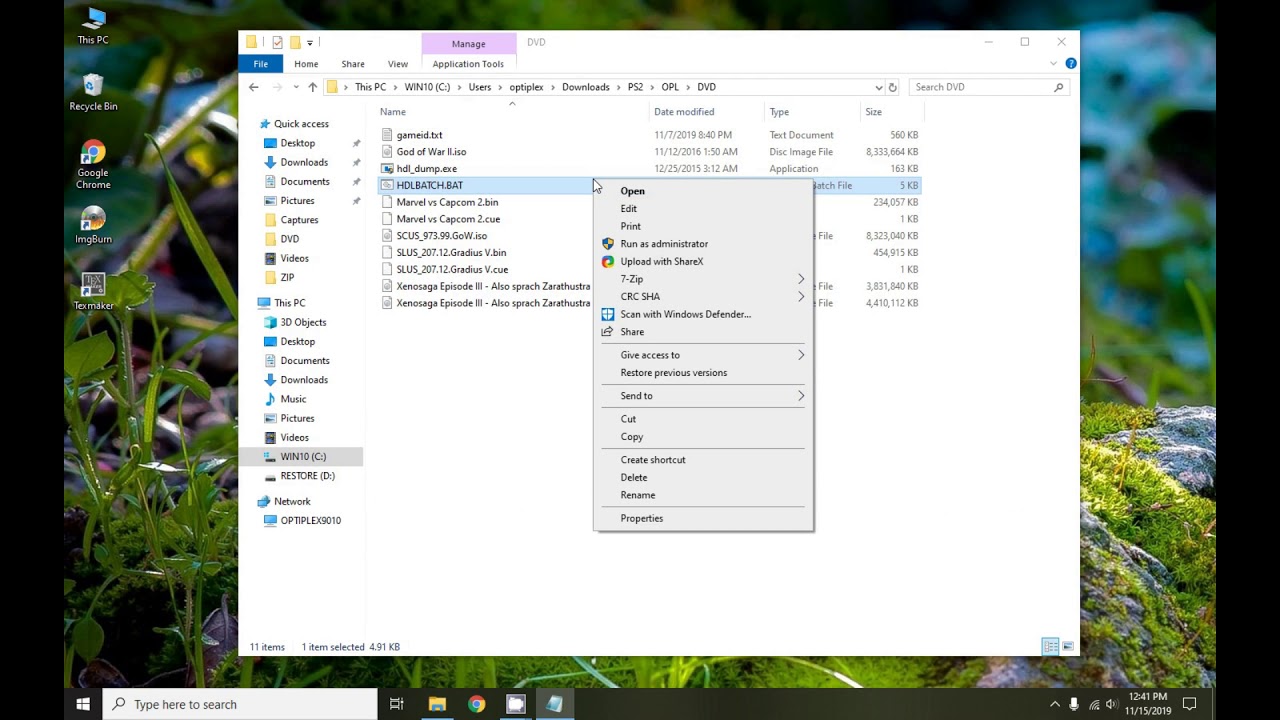Switch to large icons view in status bar
The width and height of the screenshot is (1280, 720).
tap(1067, 647)
